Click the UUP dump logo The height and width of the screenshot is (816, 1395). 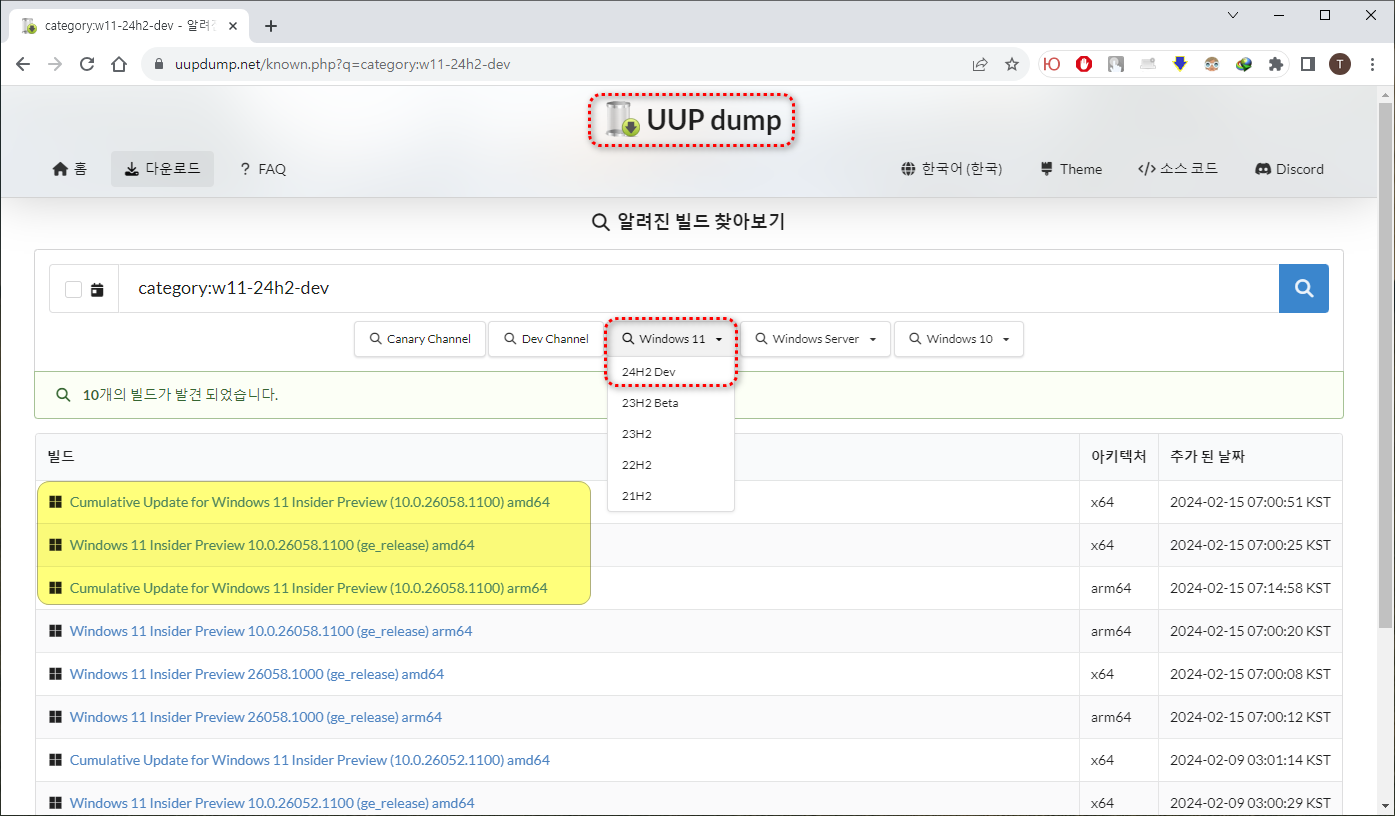(692, 120)
